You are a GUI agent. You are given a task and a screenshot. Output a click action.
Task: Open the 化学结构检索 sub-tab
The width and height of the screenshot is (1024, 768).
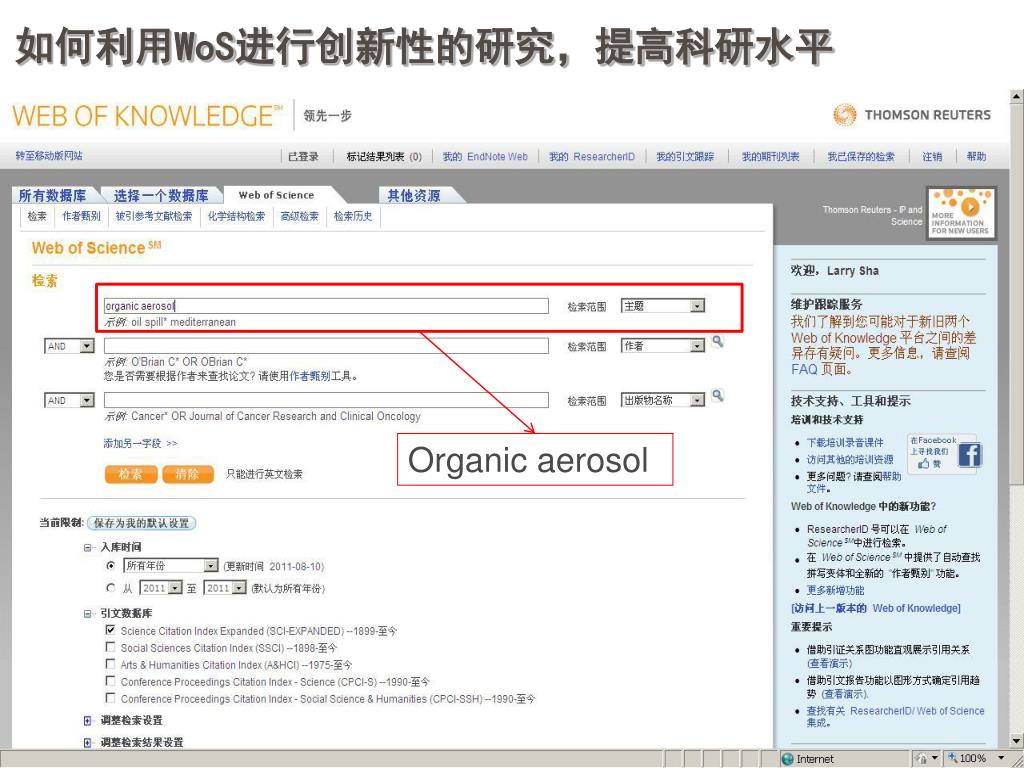pos(236,216)
